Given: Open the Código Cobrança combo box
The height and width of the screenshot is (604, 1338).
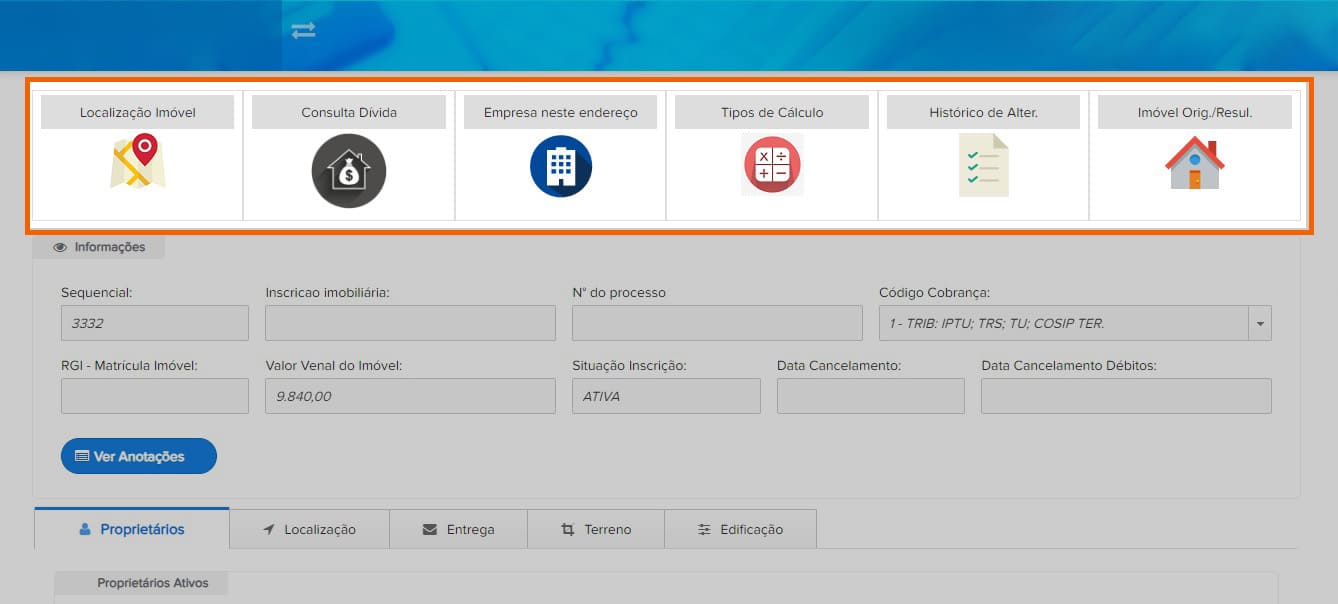Looking at the screenshot, I should tap(1075, 324).
